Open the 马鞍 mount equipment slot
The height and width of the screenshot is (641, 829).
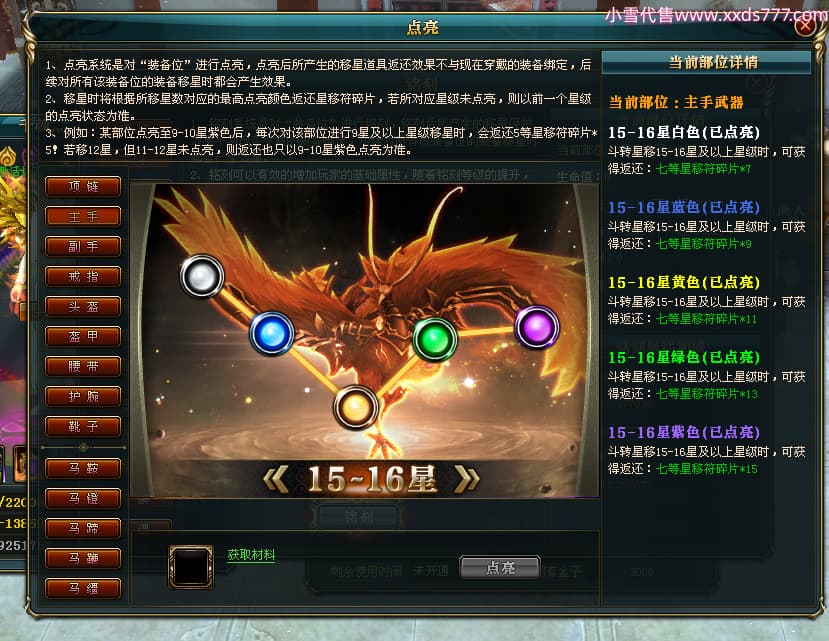(x=83, y=468)
